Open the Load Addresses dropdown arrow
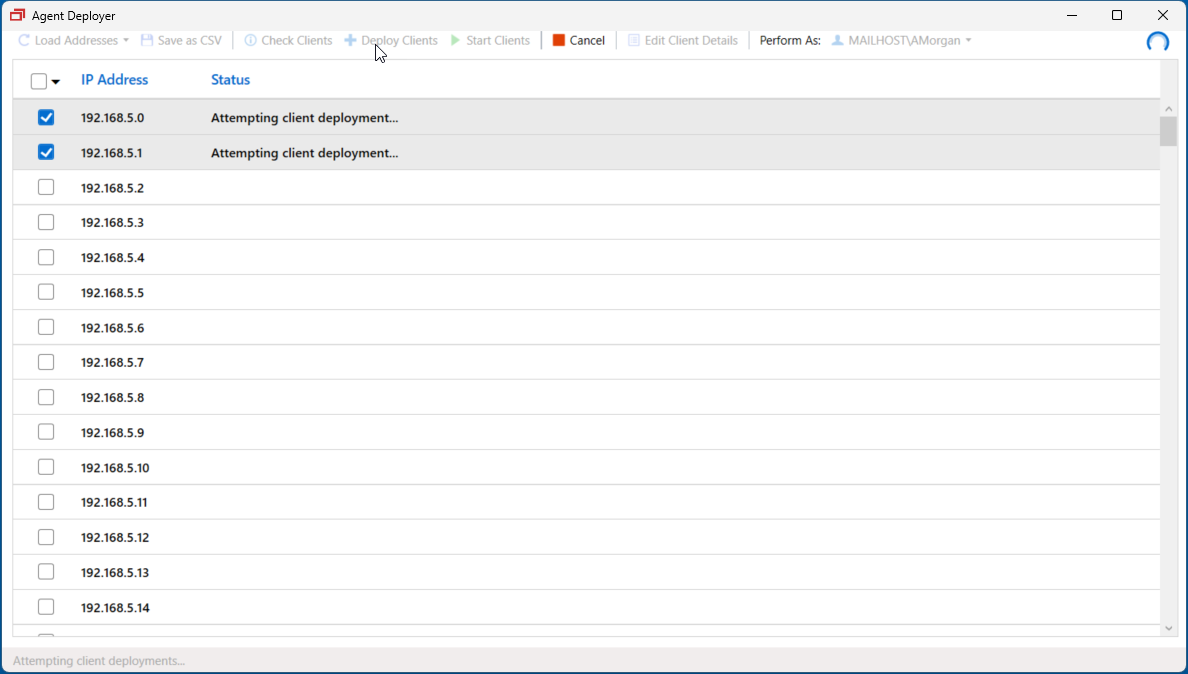Image resolution: width=1188 pixels, height=674 pixels. (x=126, y=40)
